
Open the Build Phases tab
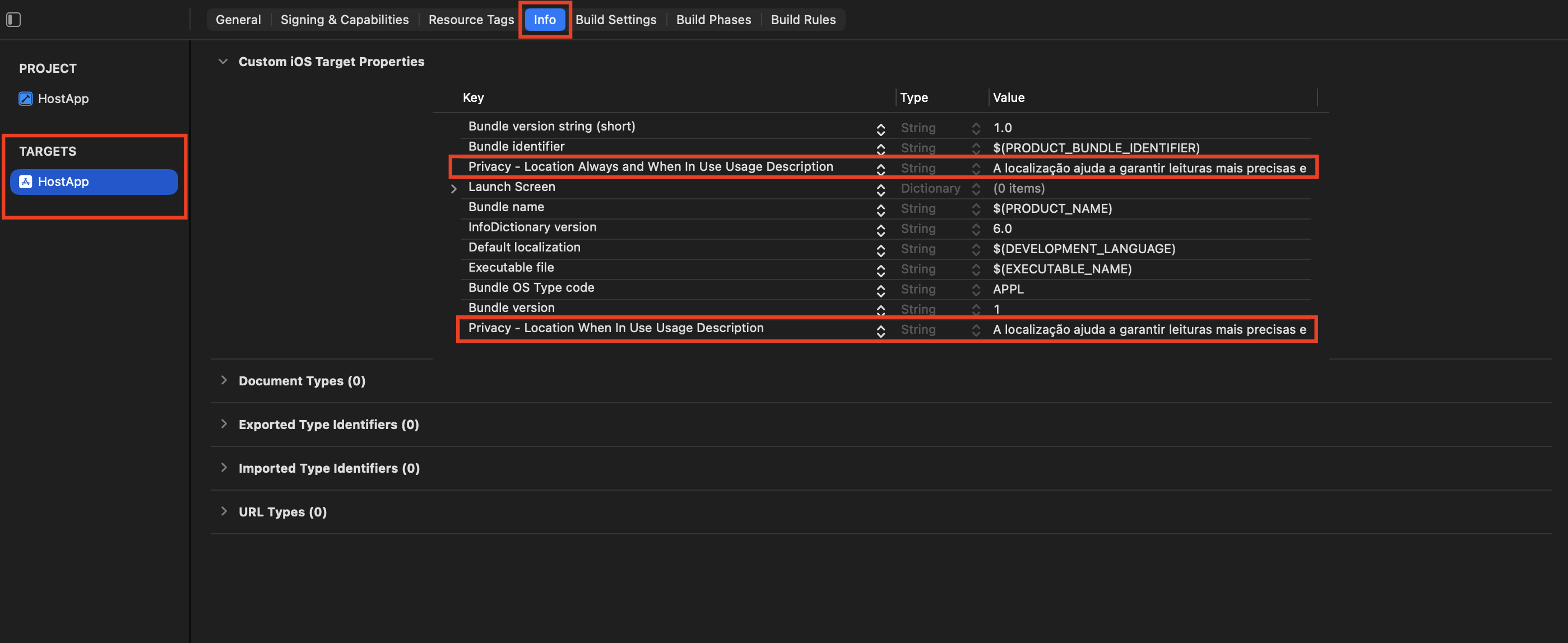(713, 20)
